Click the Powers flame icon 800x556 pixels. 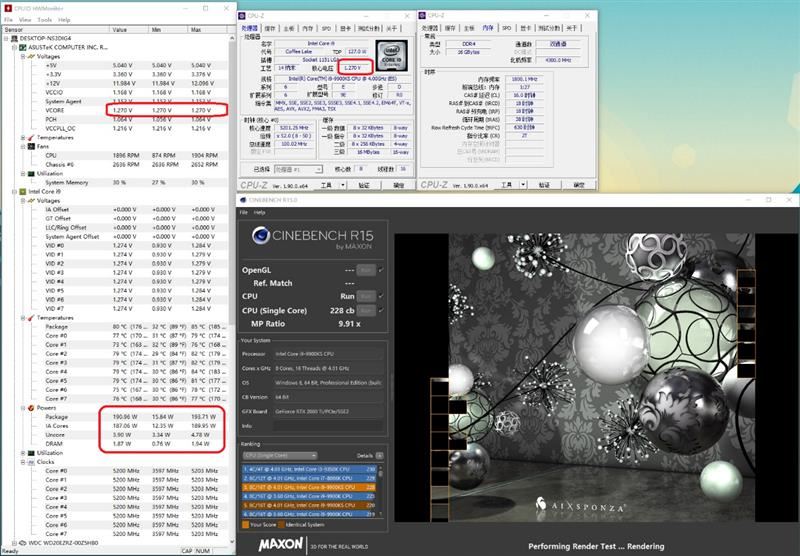[31, 408]
